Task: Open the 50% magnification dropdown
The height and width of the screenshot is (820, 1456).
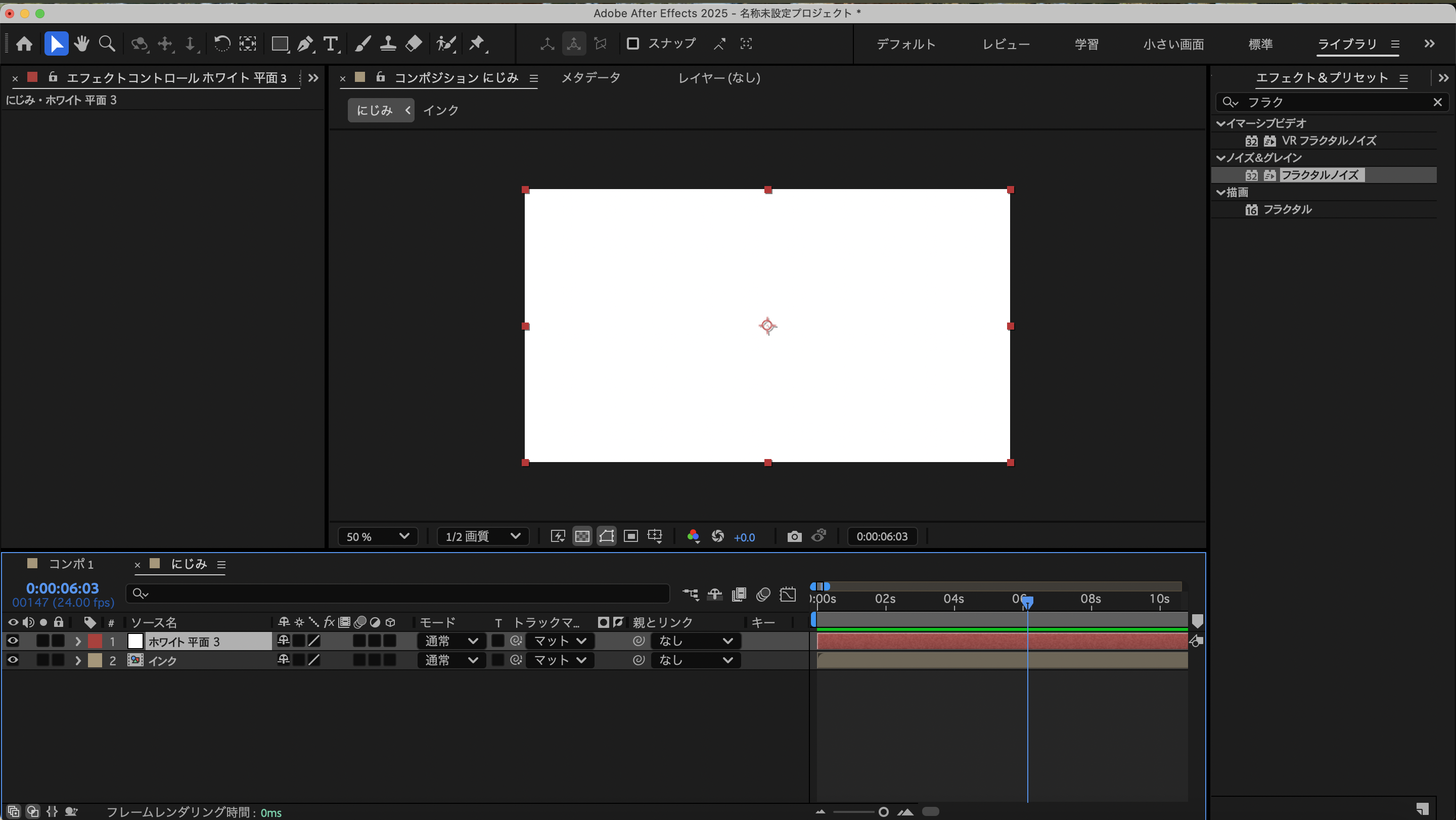Action: (x=377, y=536)
